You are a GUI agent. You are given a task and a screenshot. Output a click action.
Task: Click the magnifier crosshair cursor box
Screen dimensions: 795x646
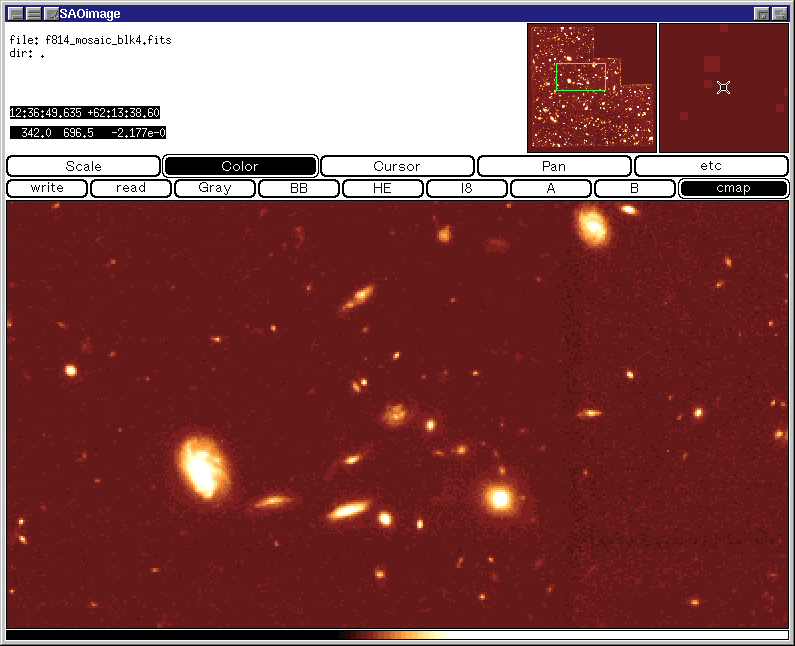(x=723, y=88)
